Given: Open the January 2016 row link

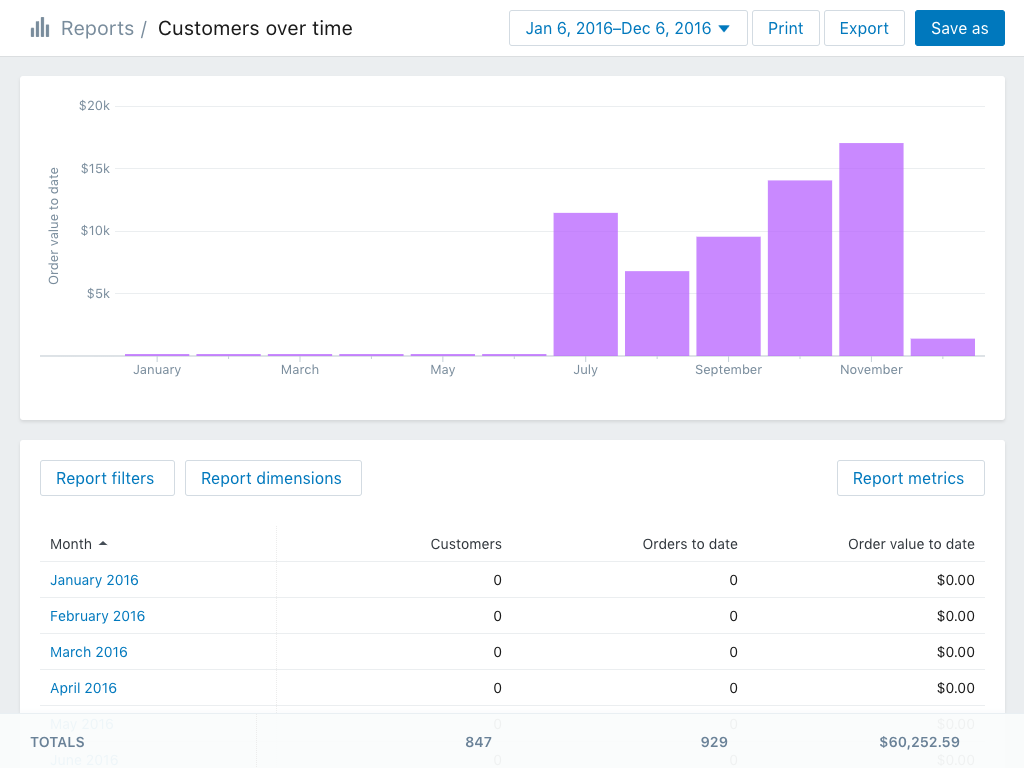Looking at the screenshot, I should (x=94, y=580).
